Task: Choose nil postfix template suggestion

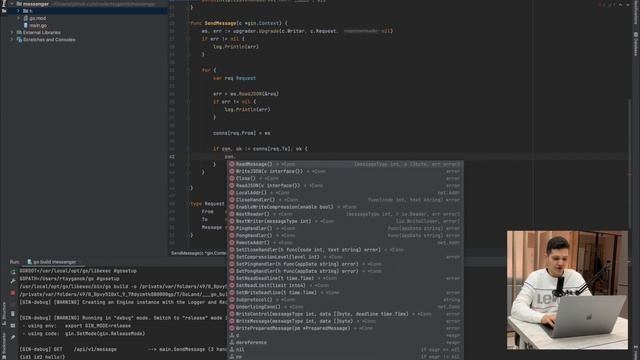Action: coord(345,350)
